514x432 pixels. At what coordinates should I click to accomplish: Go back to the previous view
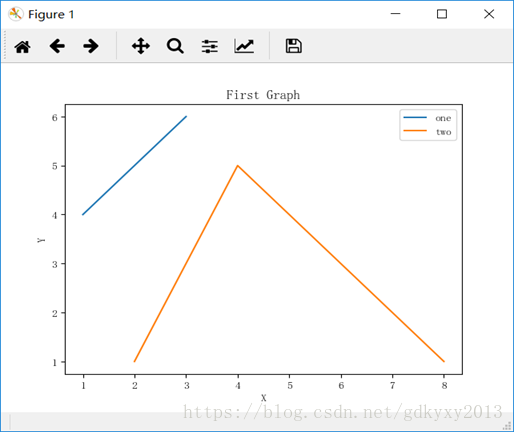(x=57, y=46)
